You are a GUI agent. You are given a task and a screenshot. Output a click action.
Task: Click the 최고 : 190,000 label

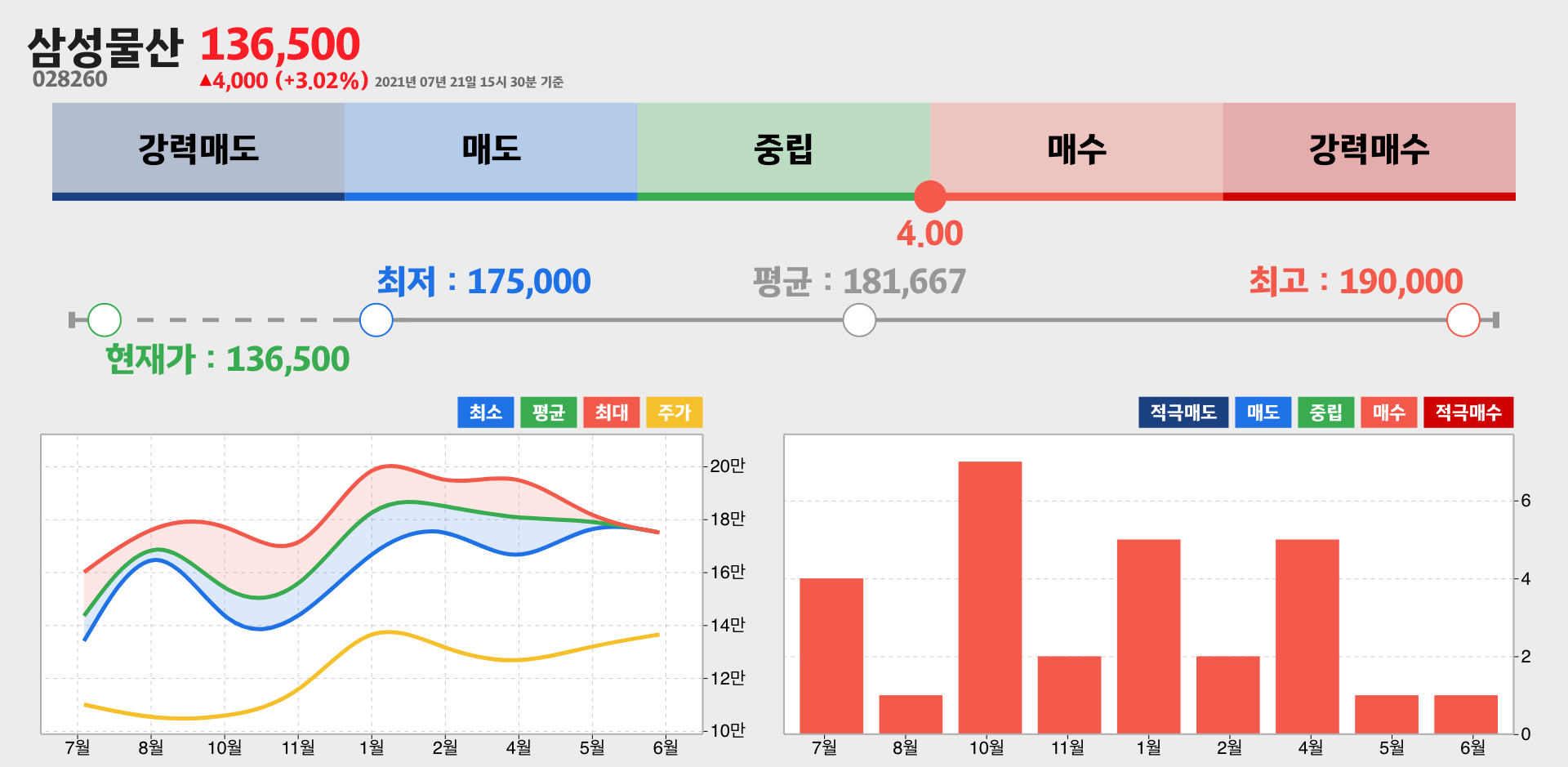[1356, 281]
